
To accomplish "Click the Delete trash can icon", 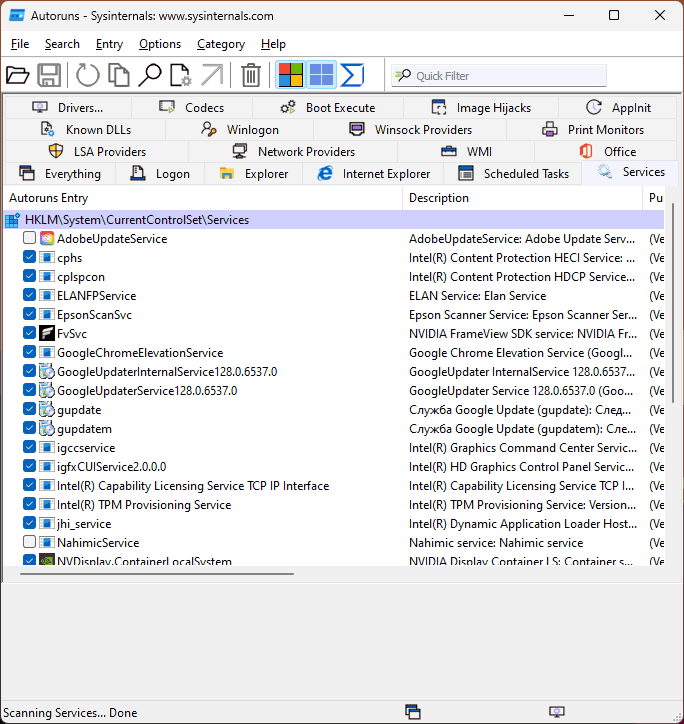I will (x=251, y=75).
